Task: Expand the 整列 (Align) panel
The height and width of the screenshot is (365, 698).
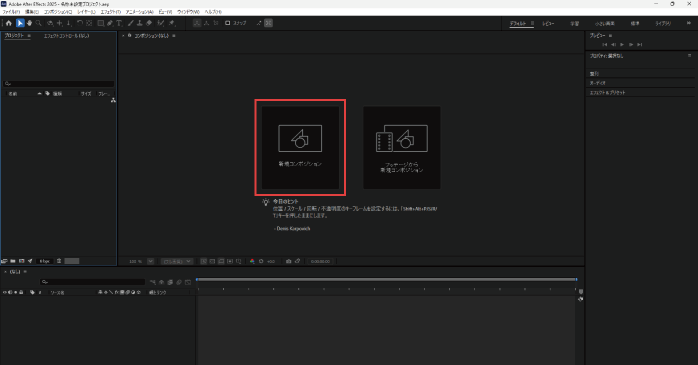Action: (594, 73)
